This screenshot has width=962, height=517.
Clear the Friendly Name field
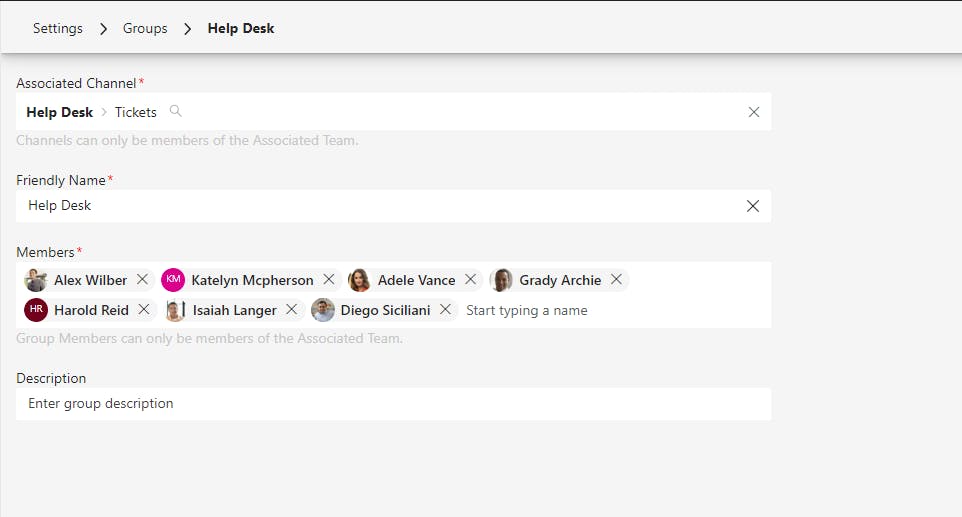point(753,206)
